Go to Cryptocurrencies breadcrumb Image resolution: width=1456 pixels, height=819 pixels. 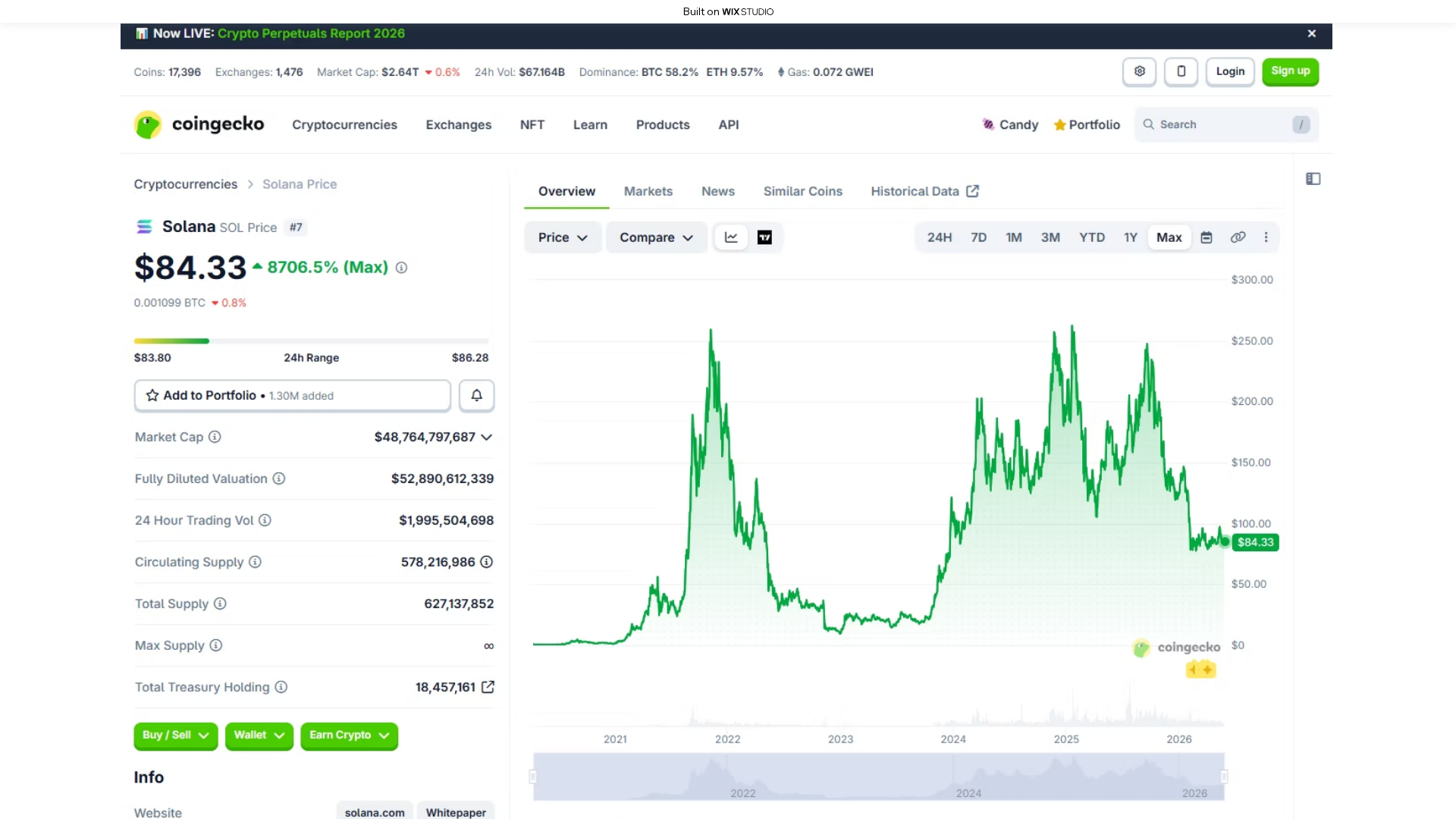185,184
